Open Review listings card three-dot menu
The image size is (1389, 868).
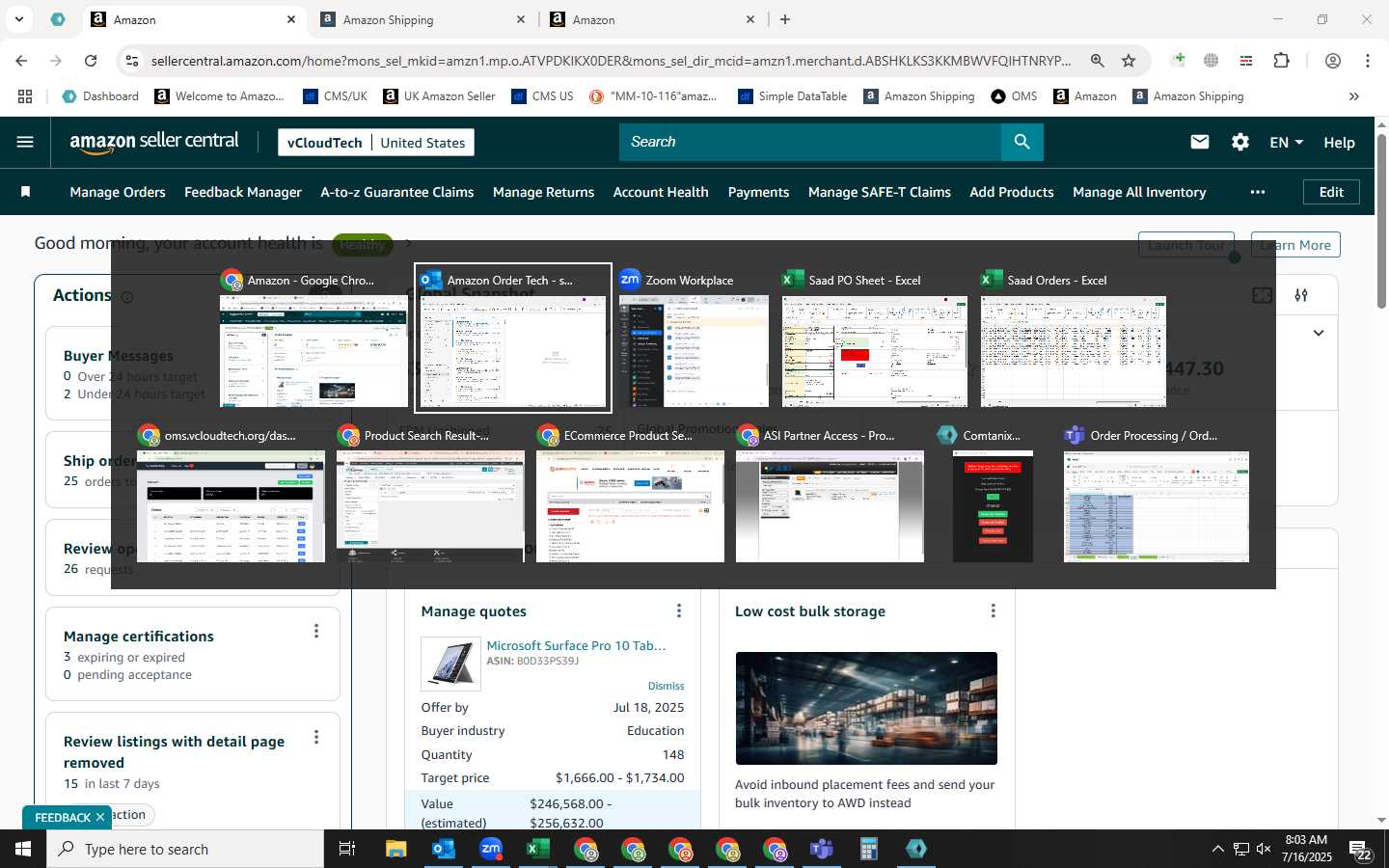point(315,737)
